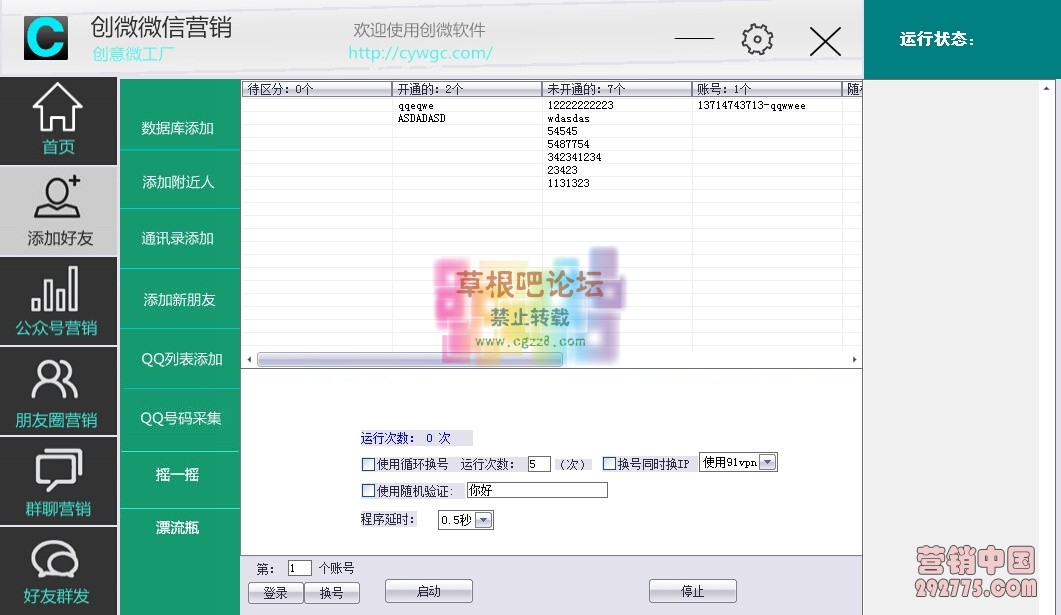This screenshot has width=1061, height=615.
Task: Open 群聊营销 from the left sidebar
Action: pyautogui.click(x=58, y=480)
